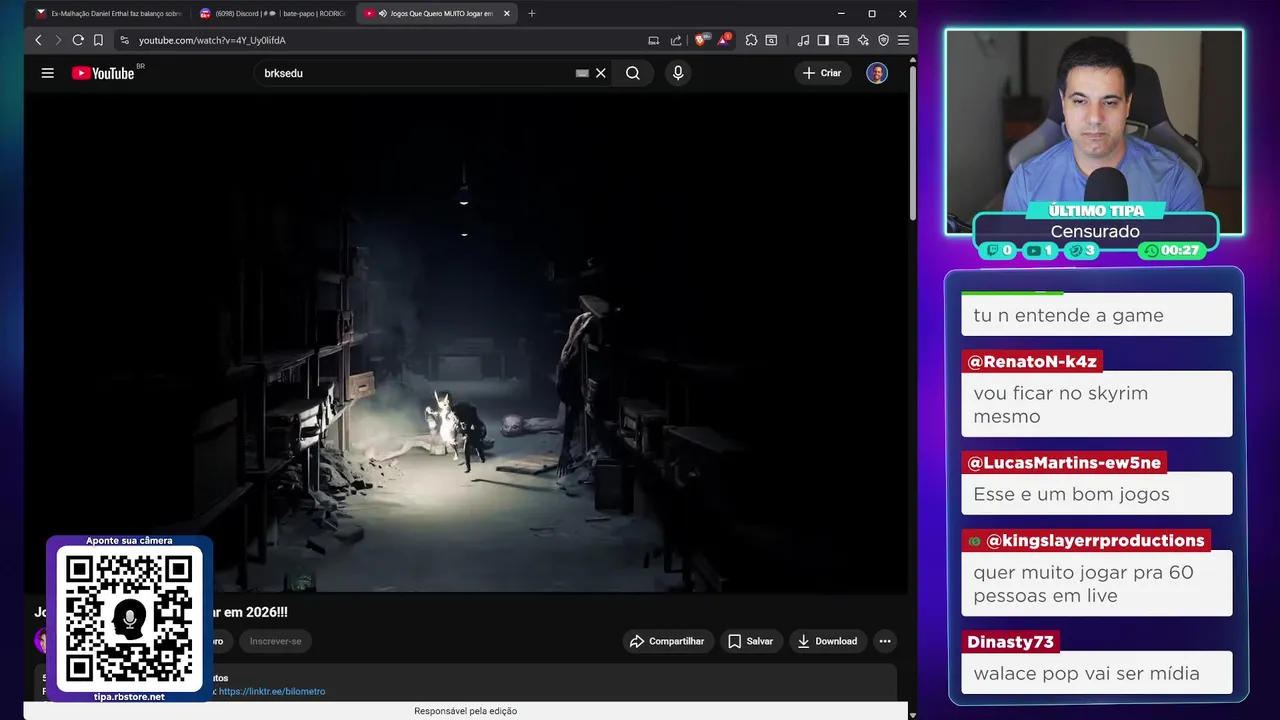Open the YouTube account avatar menu

point(877,73)
